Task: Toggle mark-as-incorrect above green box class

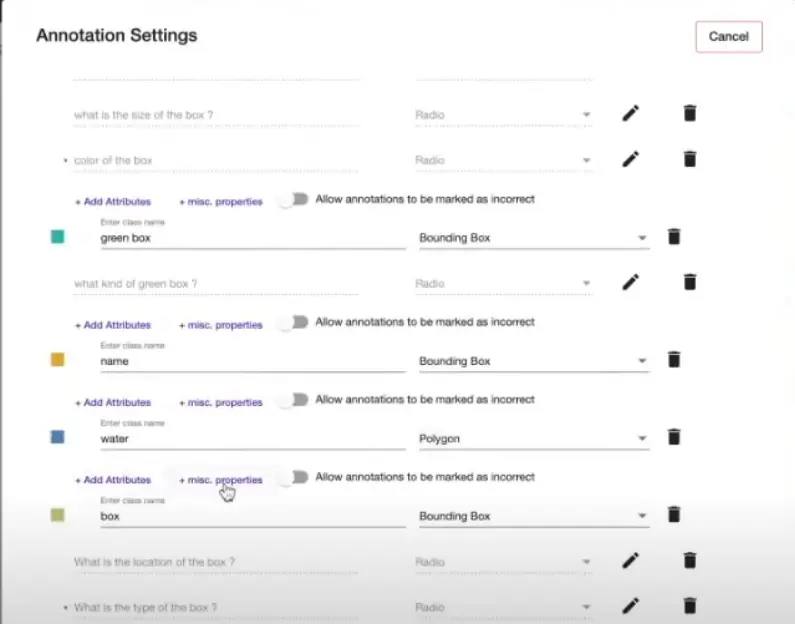Action: point(293,200)
